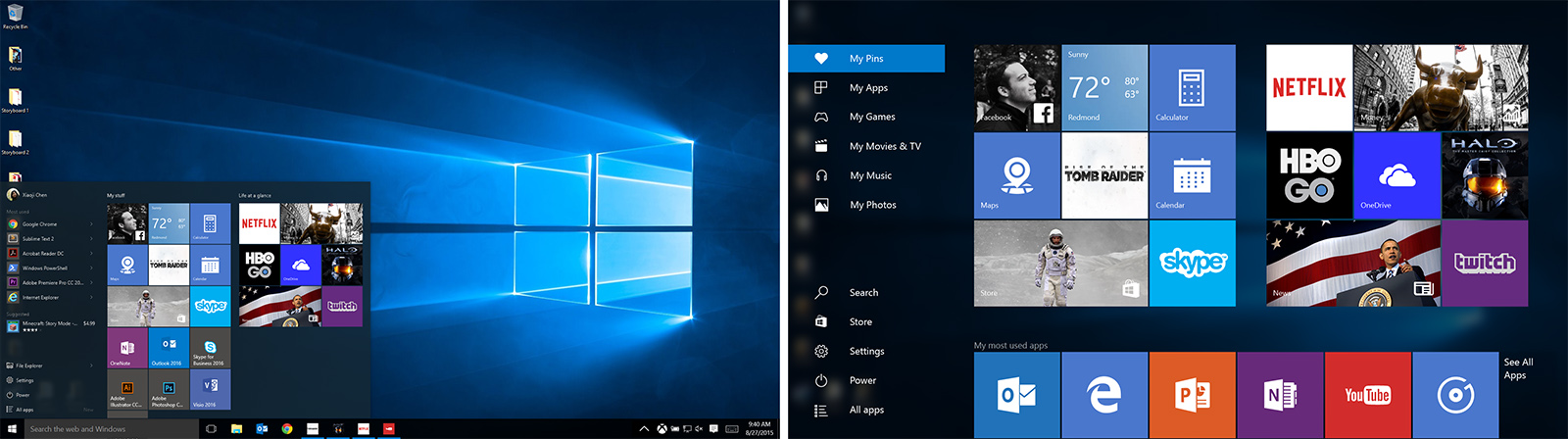Expand the Adobe Premiere Pro jump list arrow
The width and height of the screenshot is (1568, 439).
(91, 282)
